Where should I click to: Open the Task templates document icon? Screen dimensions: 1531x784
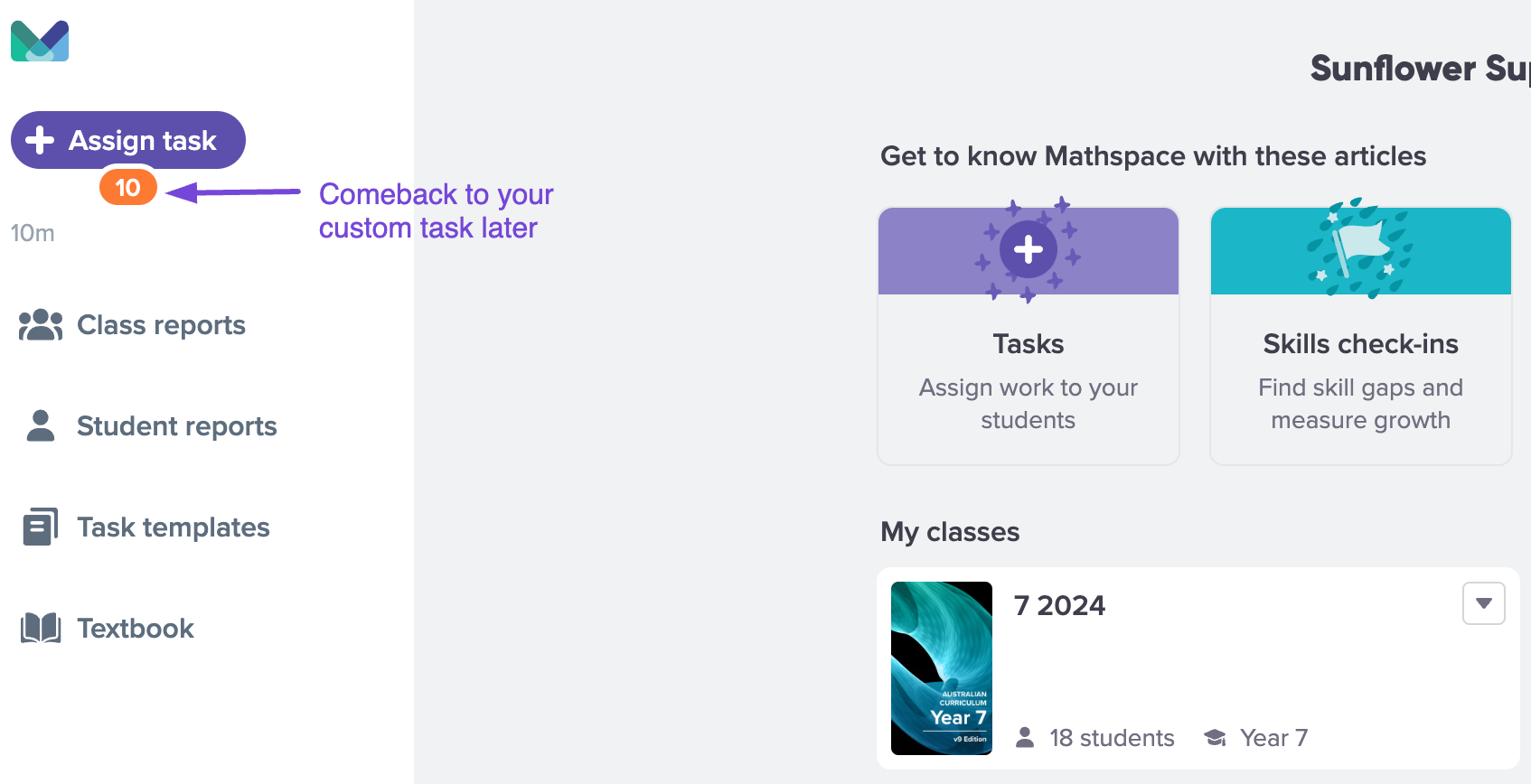[41, 527]
